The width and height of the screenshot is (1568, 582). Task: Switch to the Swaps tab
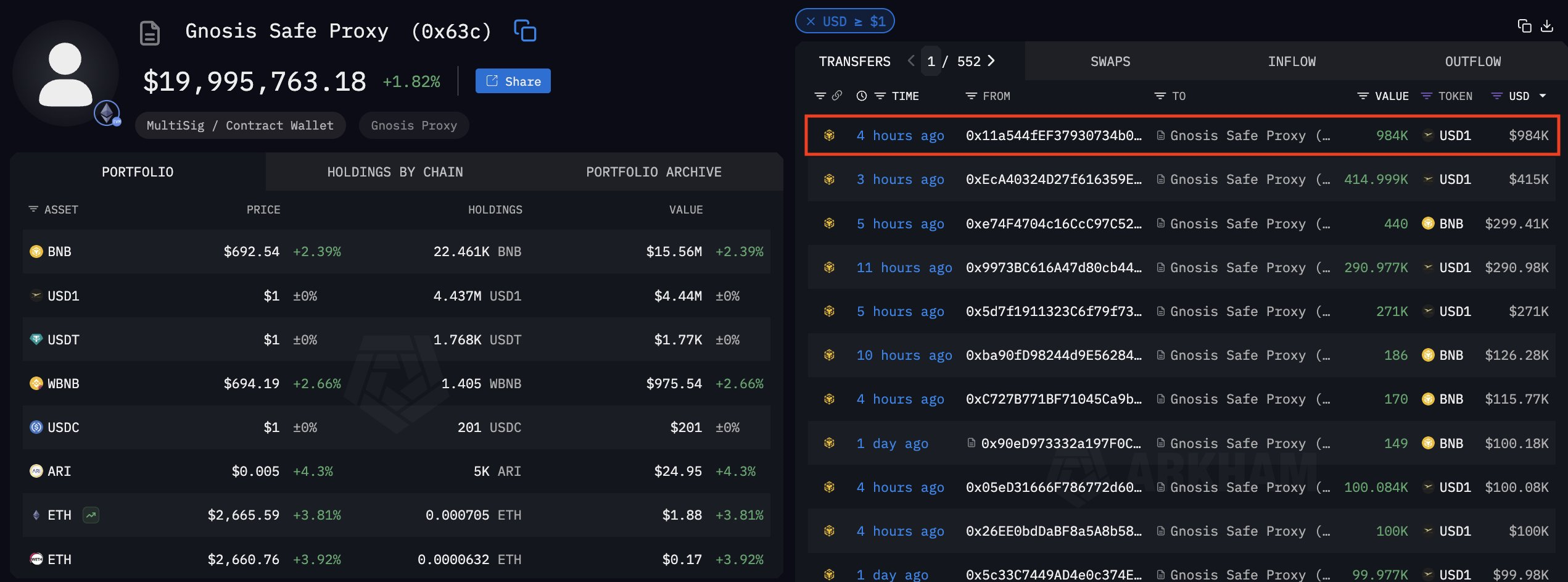[x=1110, y=61]
